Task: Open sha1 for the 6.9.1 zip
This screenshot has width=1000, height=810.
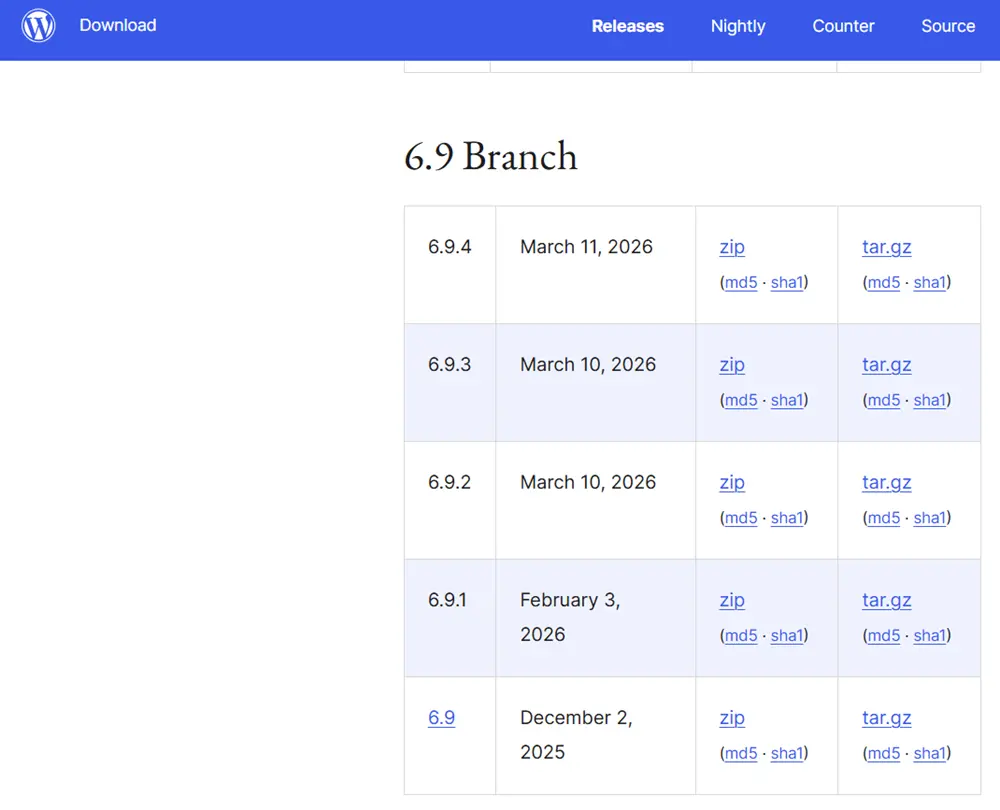Action: click(x=787, y=636)
